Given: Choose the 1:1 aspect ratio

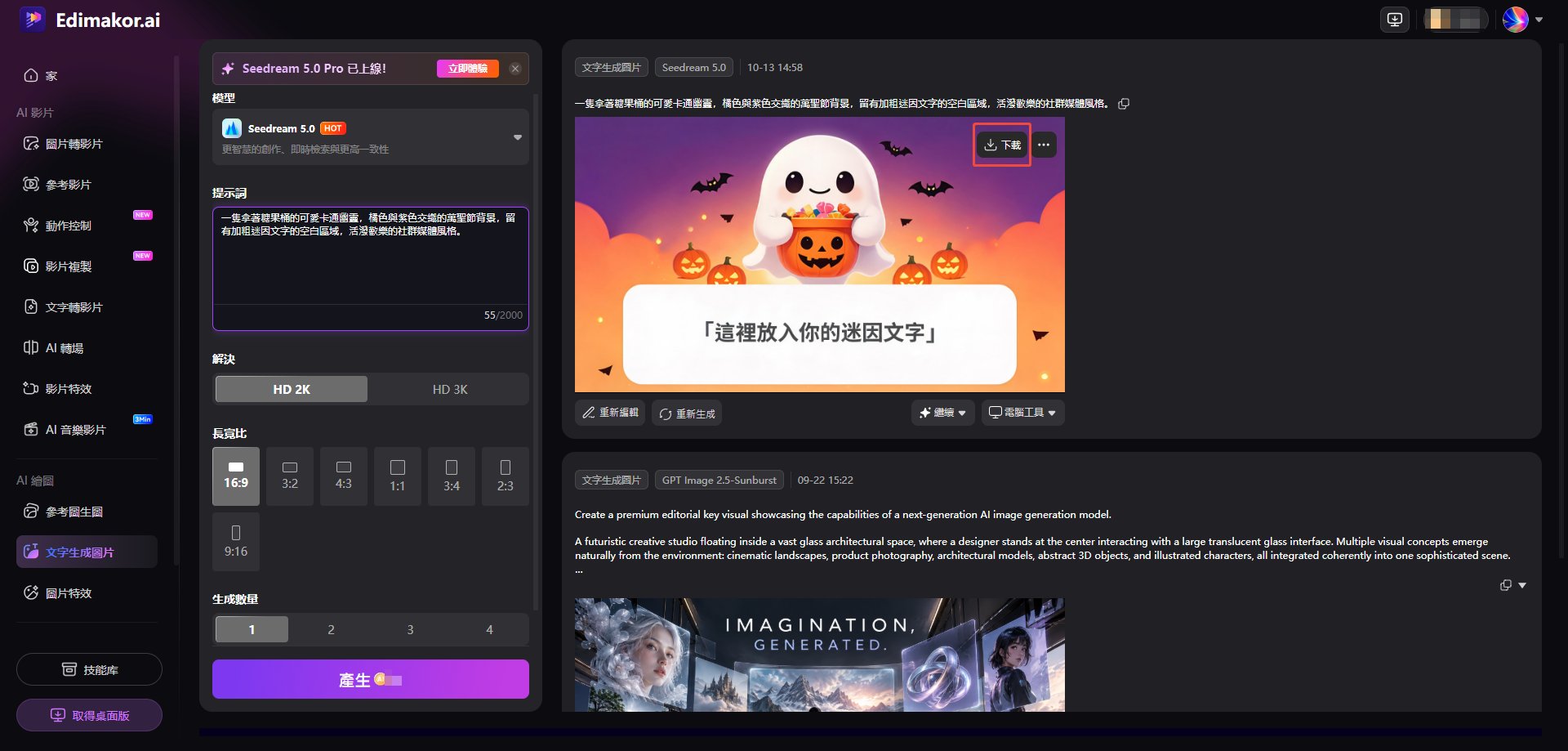Looking at the screenshot, I should (x=398, y=476).
